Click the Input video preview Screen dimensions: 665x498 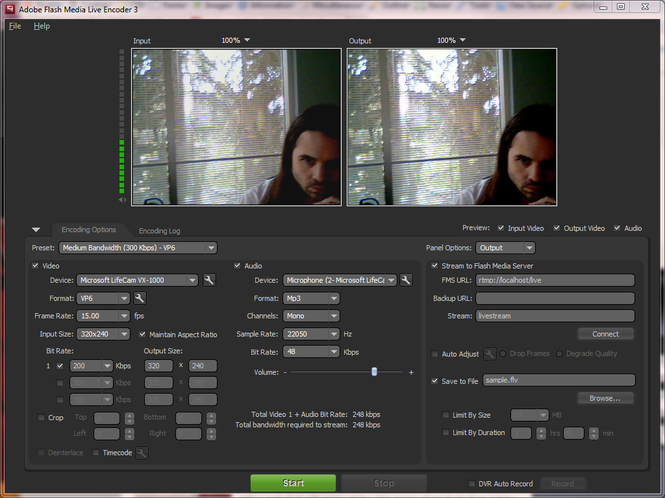click(x=236, y=127)
